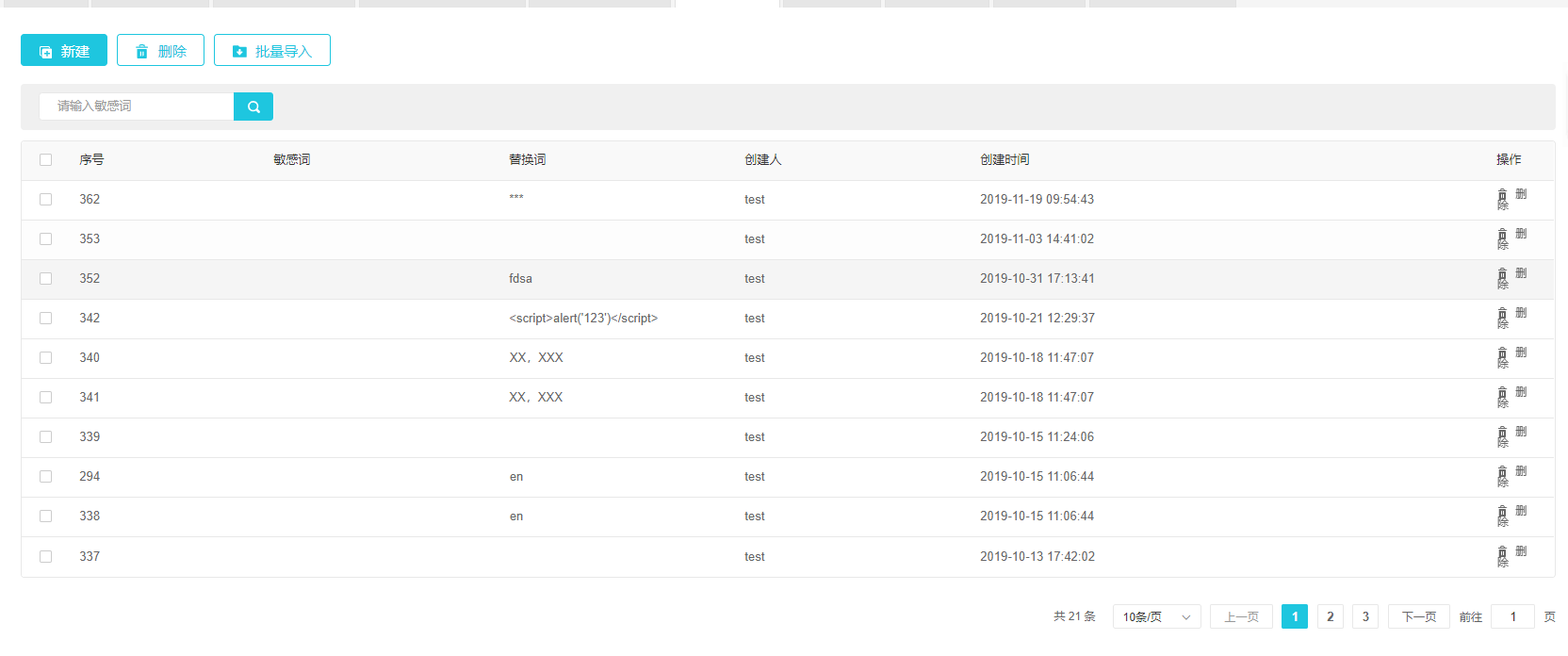Click delete icon for row 337
This screenshot has width=1568, height=656.
pyautogui.click(x=1502, y=555)
